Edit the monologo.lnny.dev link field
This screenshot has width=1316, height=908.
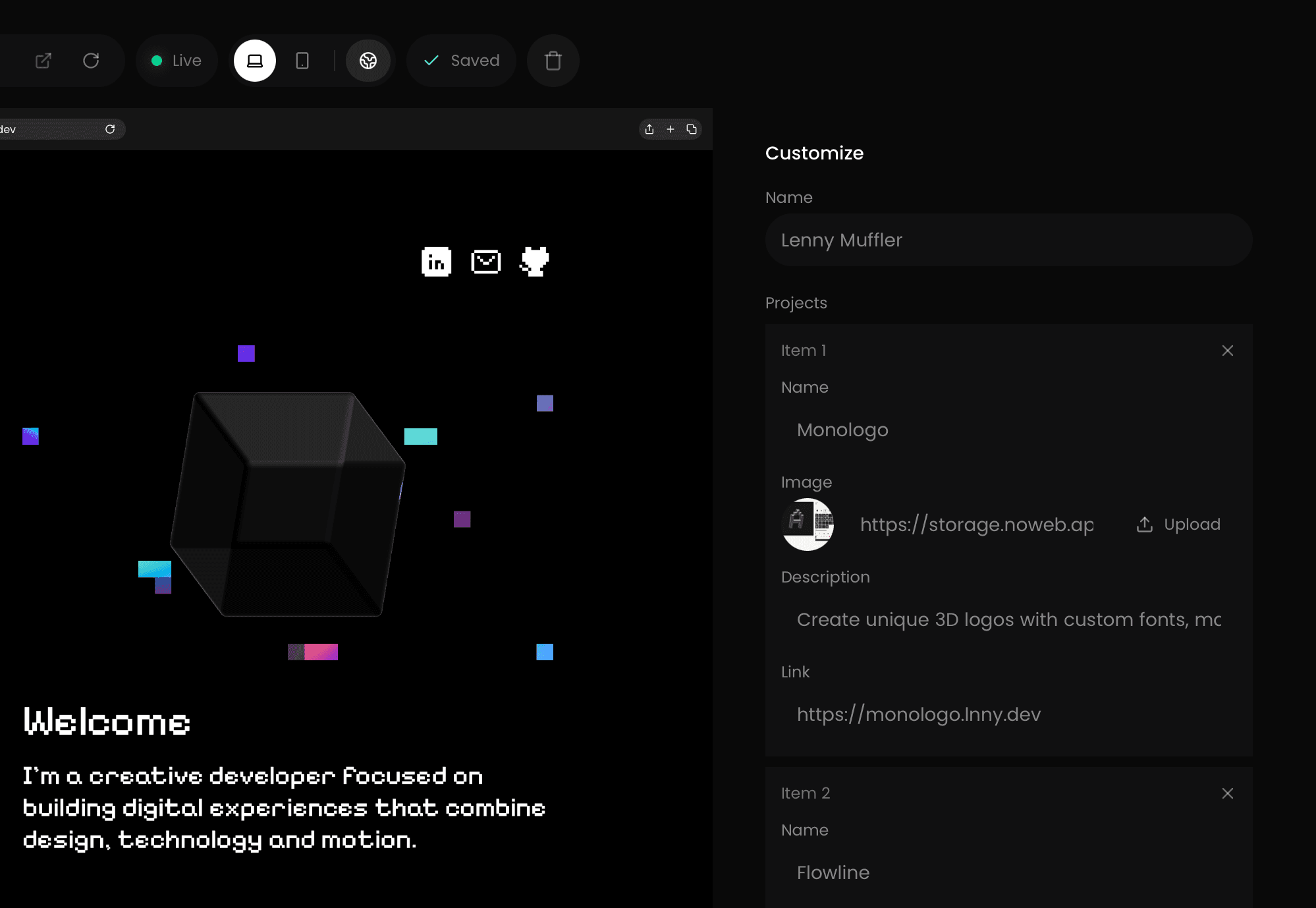(1008, 714)
